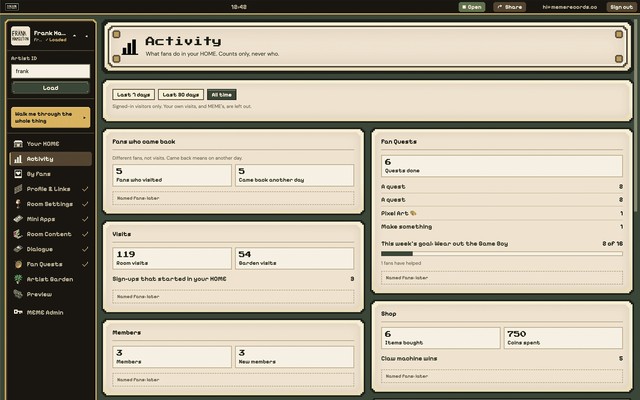This screenshot has width=640, height=400.
Task: Click the '3 New members' stat box
Action: [294, 357]
